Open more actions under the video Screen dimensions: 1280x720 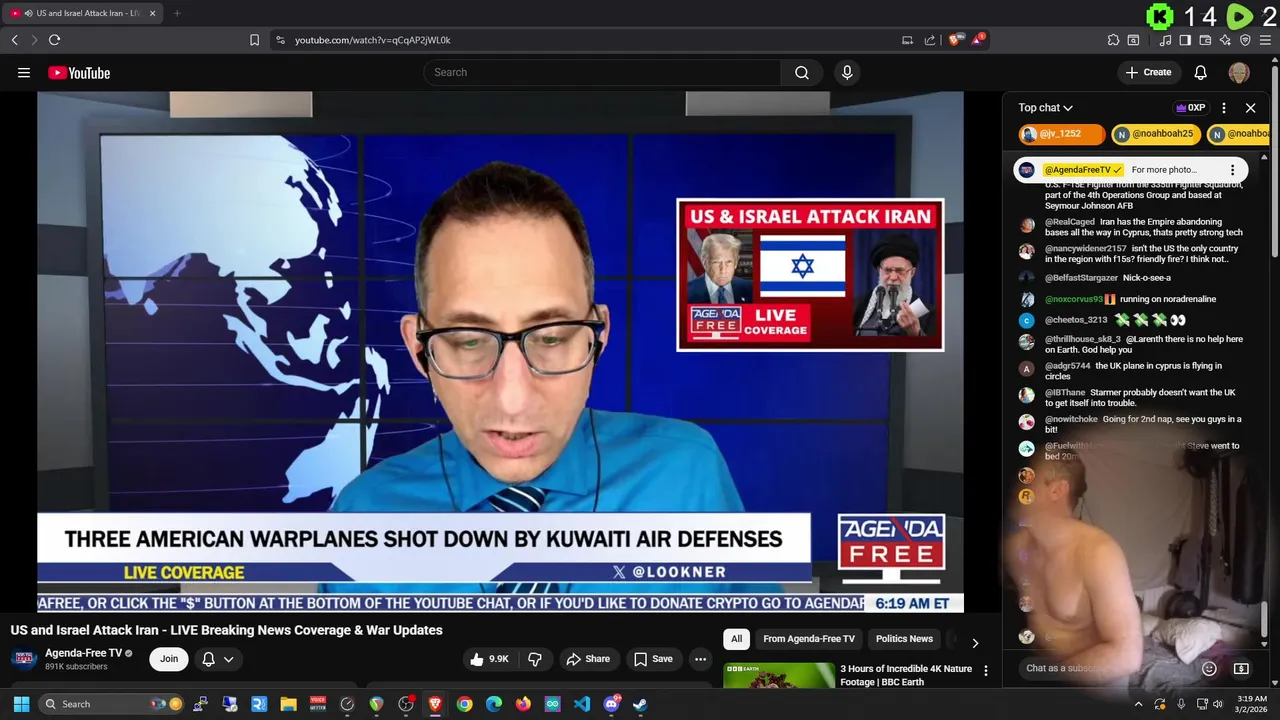(x=701, y=659)
